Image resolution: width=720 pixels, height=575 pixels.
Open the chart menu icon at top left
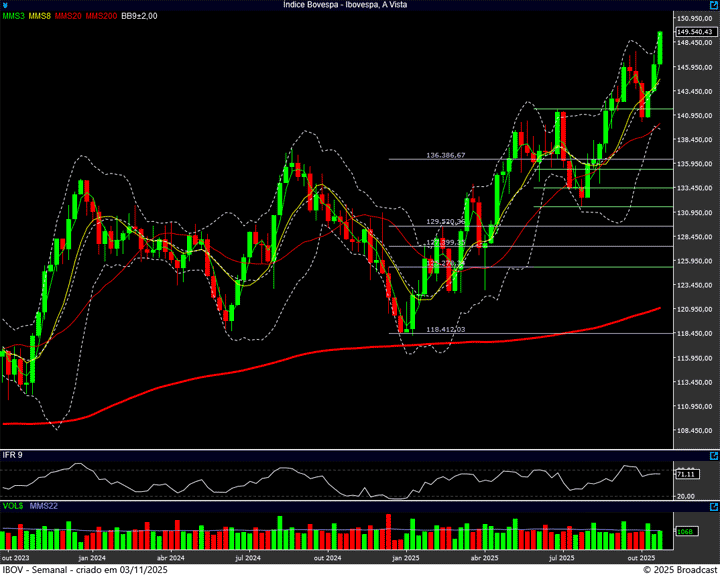point(6,5)
